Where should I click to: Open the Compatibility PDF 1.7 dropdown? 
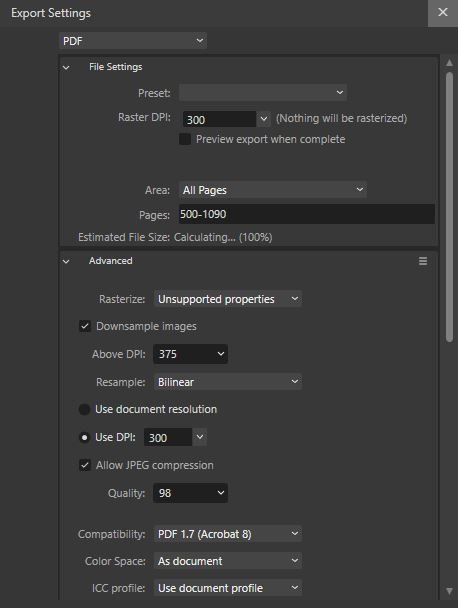point(228,534)
